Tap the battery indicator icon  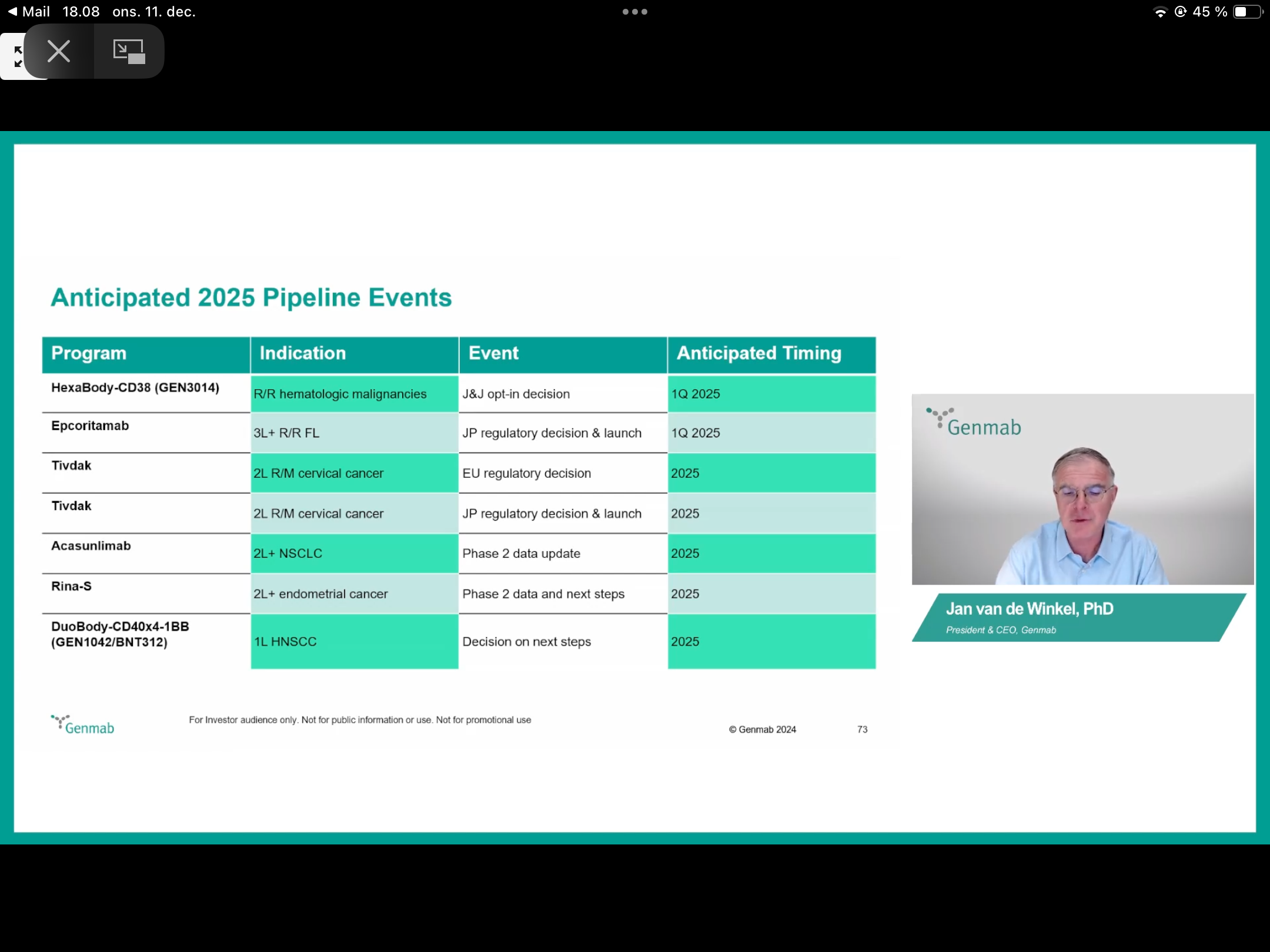[x=1248, y=12]
